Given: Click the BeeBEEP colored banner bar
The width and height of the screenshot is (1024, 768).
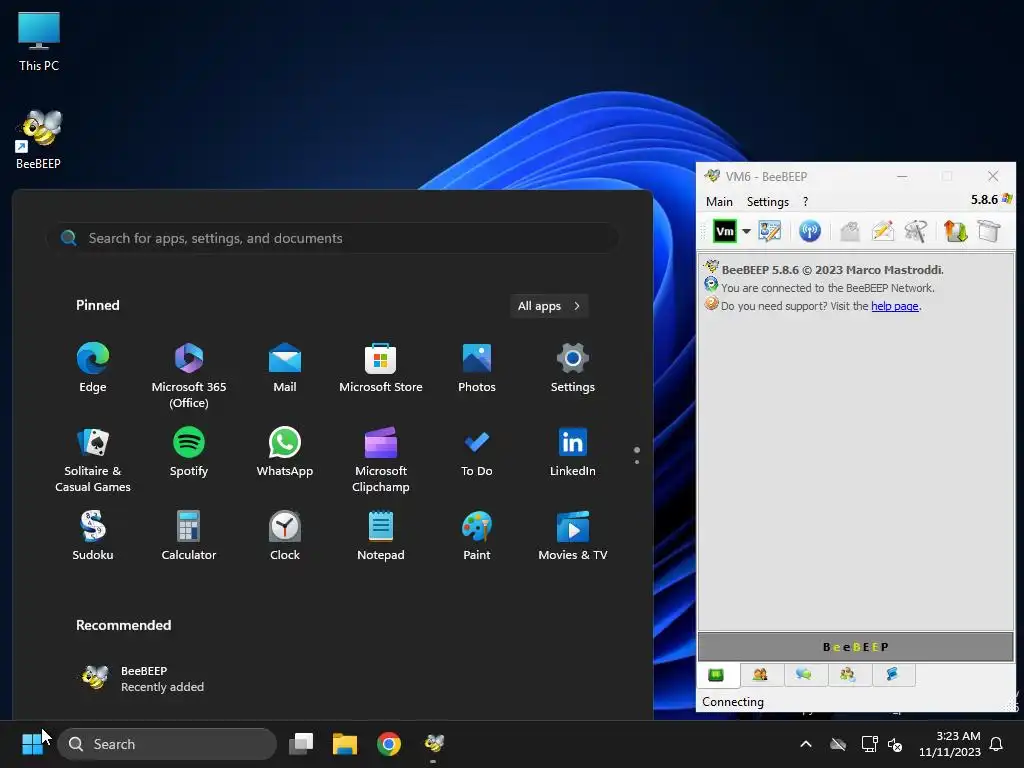Looking at the screenshot, I should 856,647.
